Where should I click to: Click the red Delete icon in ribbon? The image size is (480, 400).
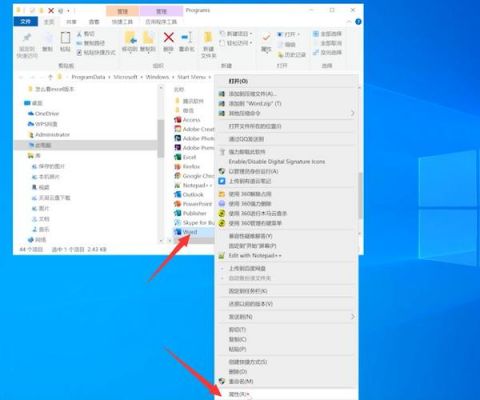coord(169,37)
